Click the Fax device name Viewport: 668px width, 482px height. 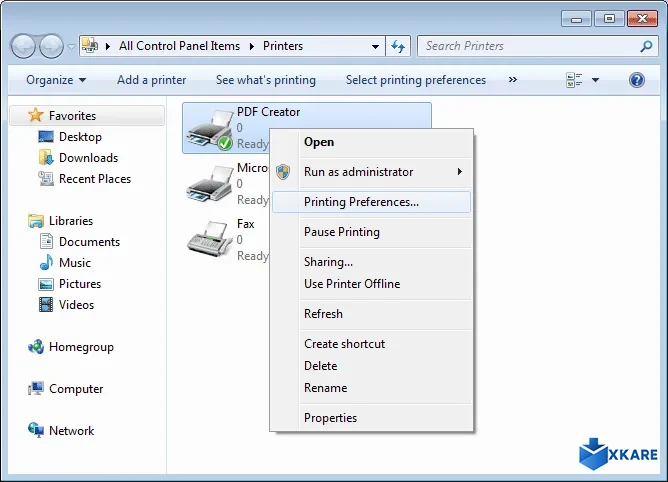(x=245, y=224)
